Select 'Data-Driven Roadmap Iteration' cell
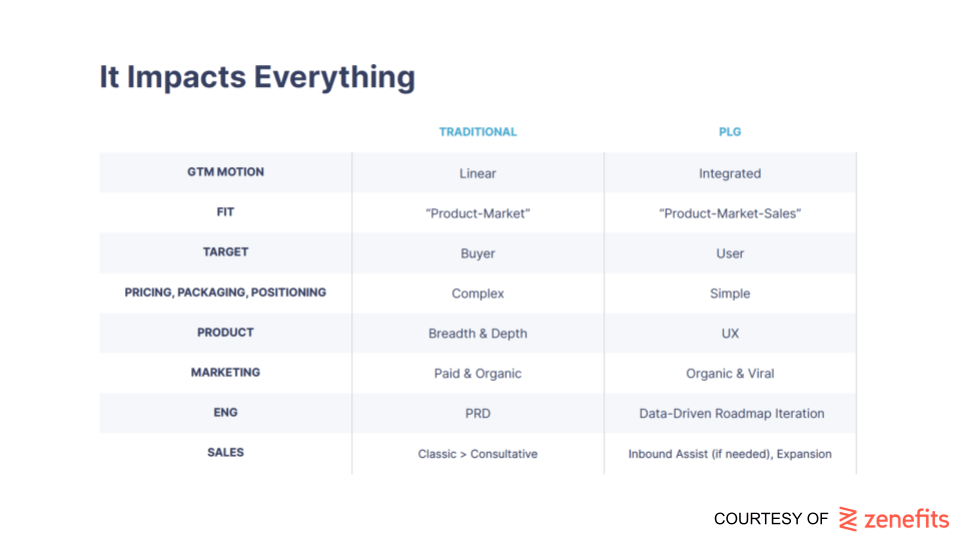Image resolution: width=960 pixels, height=540 pixels. (x=732, y=414)
